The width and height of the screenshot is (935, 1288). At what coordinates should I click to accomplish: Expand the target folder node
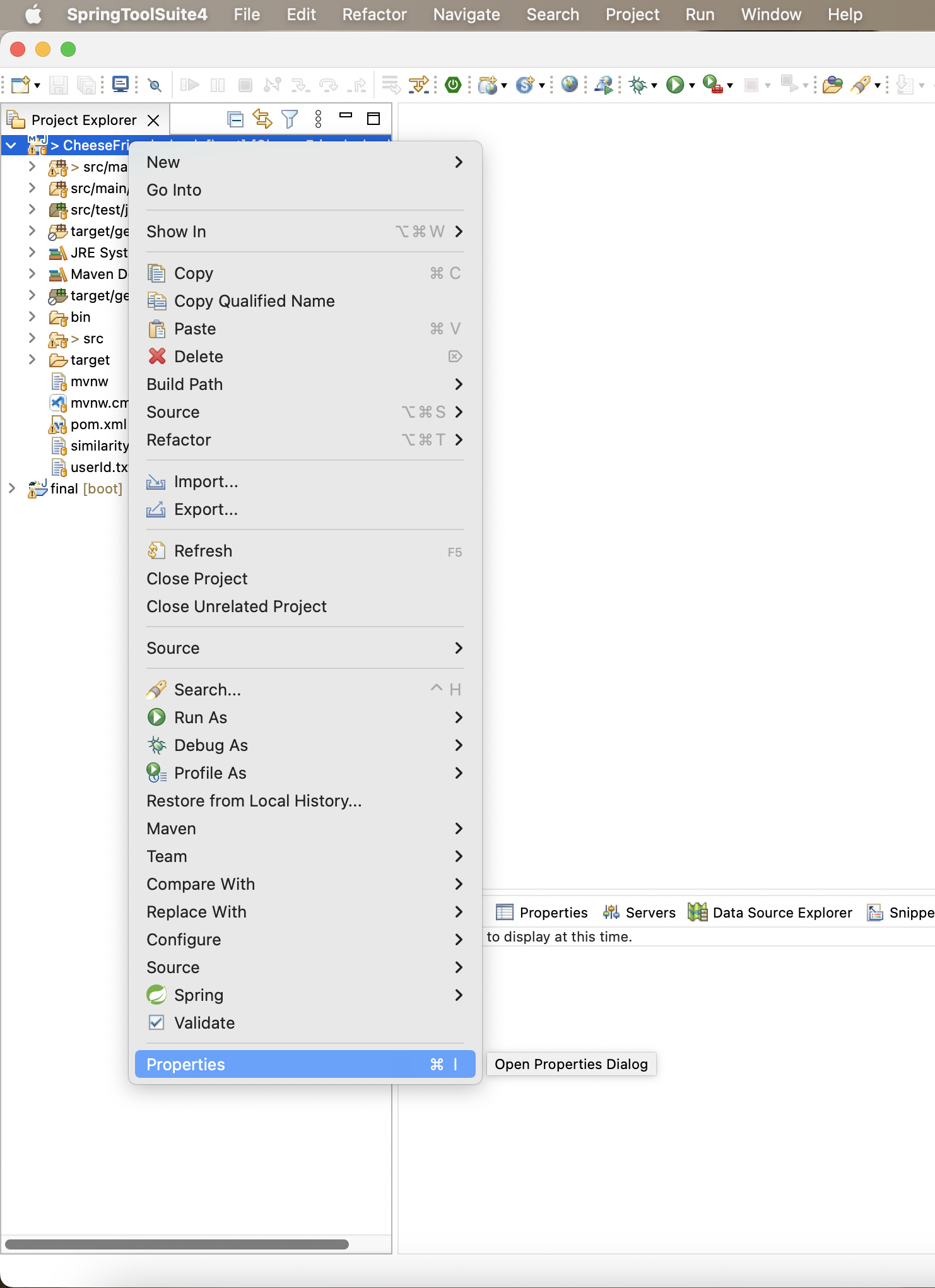[32, 360]
